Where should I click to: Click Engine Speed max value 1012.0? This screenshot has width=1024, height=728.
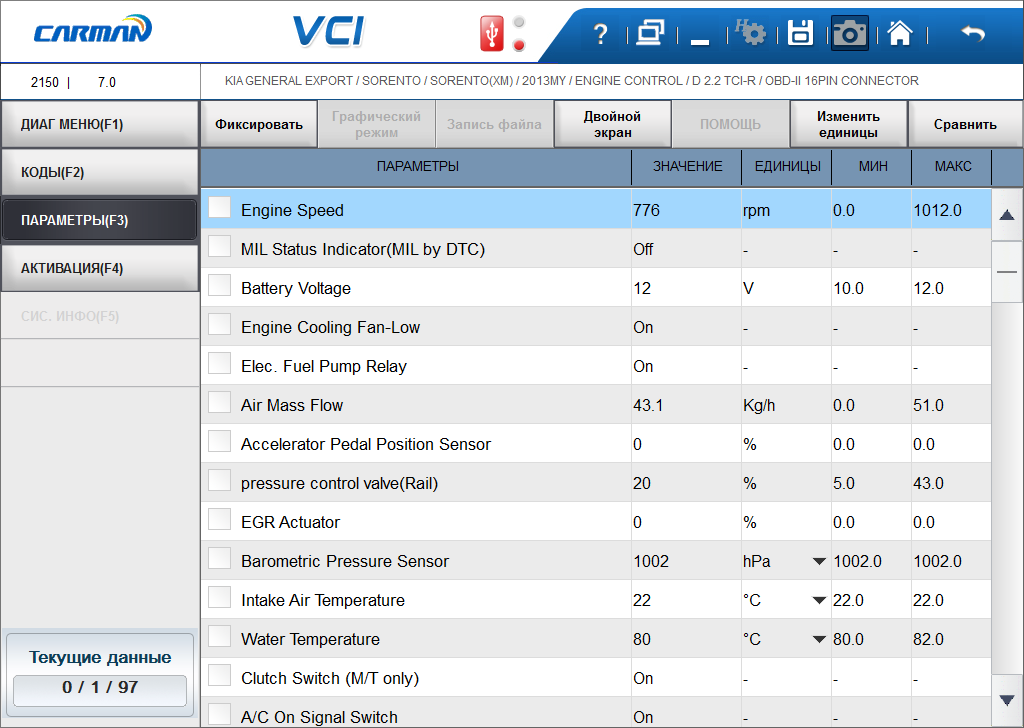point(937,210)
